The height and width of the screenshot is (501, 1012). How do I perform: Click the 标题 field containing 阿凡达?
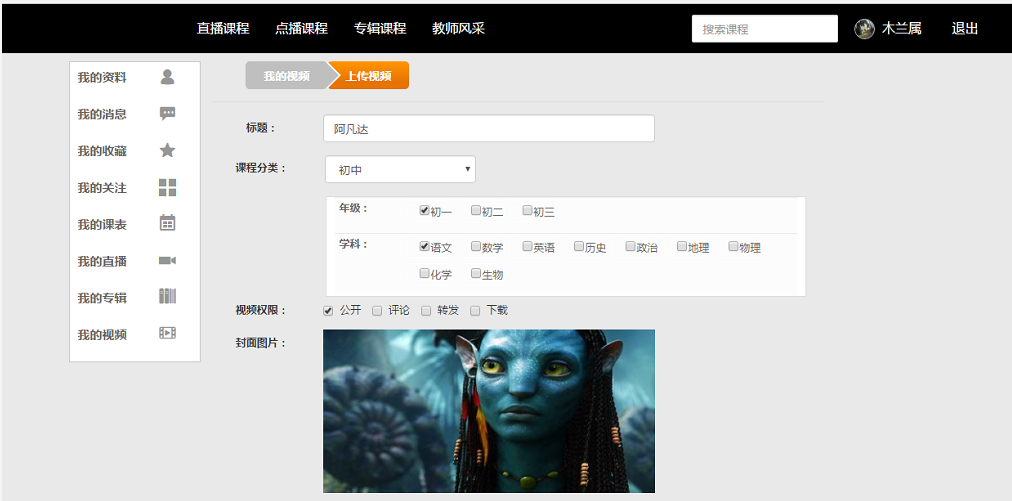(489, 128)
